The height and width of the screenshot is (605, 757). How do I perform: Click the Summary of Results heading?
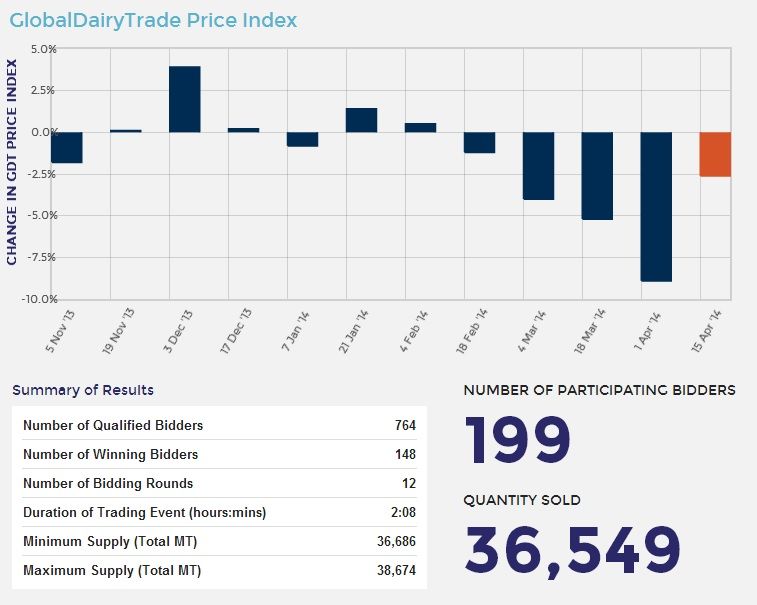pyautogui.click(x=83, y=390)
